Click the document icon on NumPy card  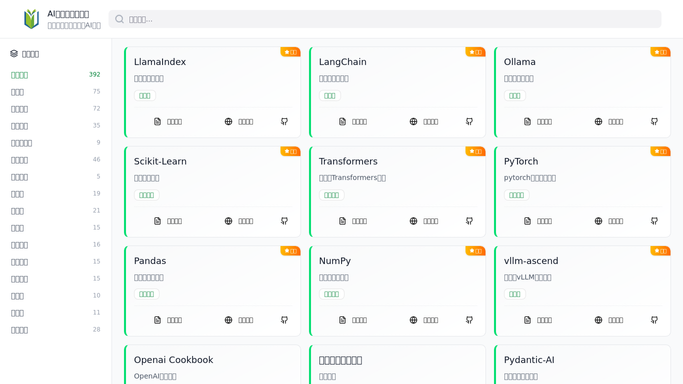coord(342,320)
